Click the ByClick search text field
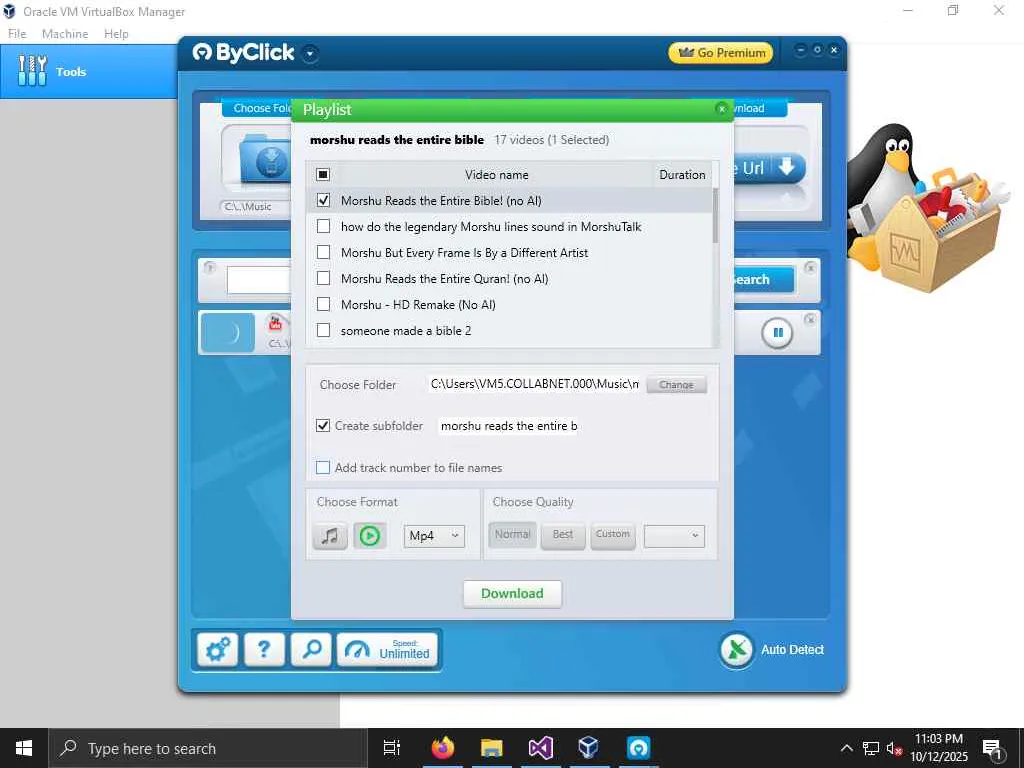1024x768 pixels. [259, 280]
